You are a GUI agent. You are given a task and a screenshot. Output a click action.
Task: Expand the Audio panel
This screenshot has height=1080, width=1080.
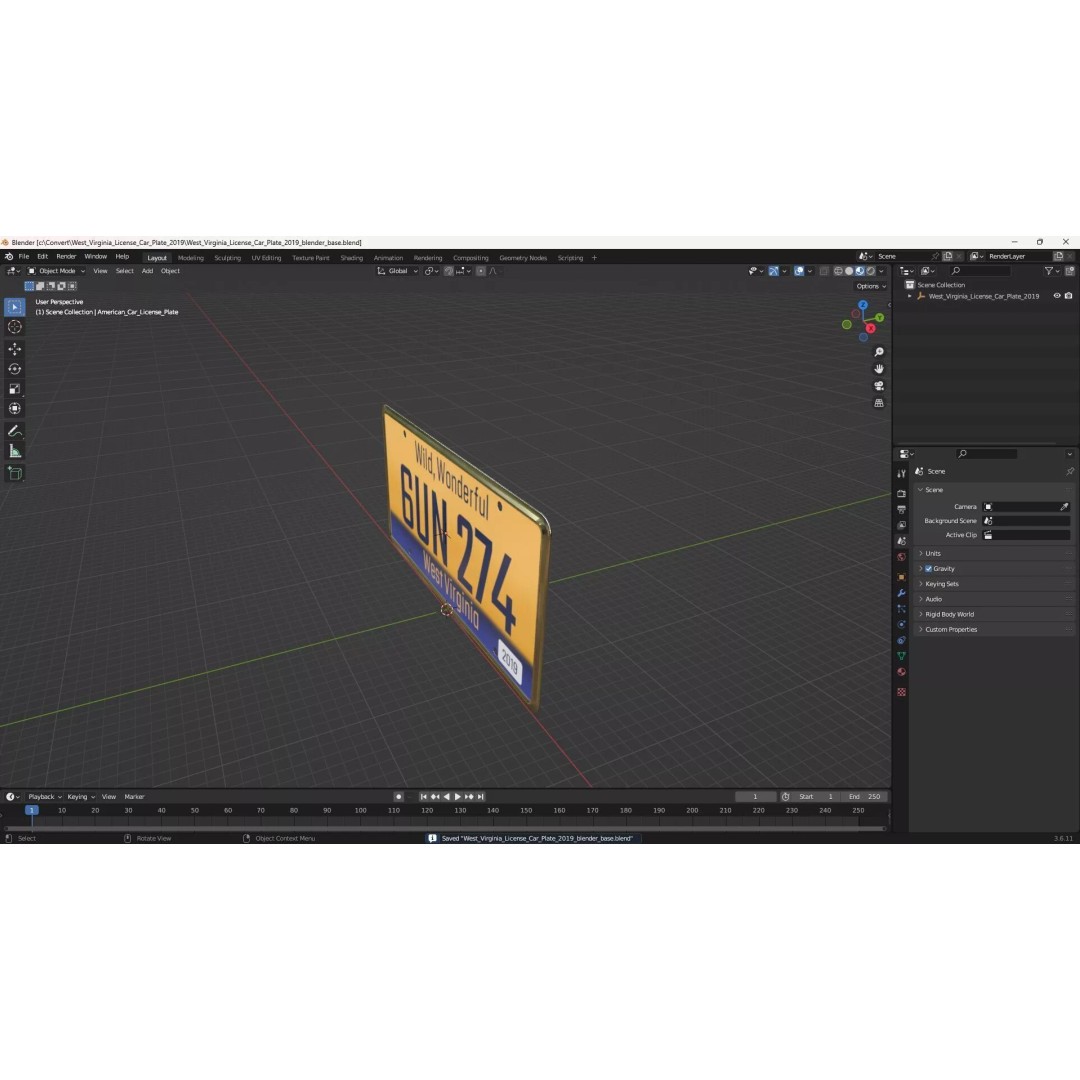click(995, 599)
